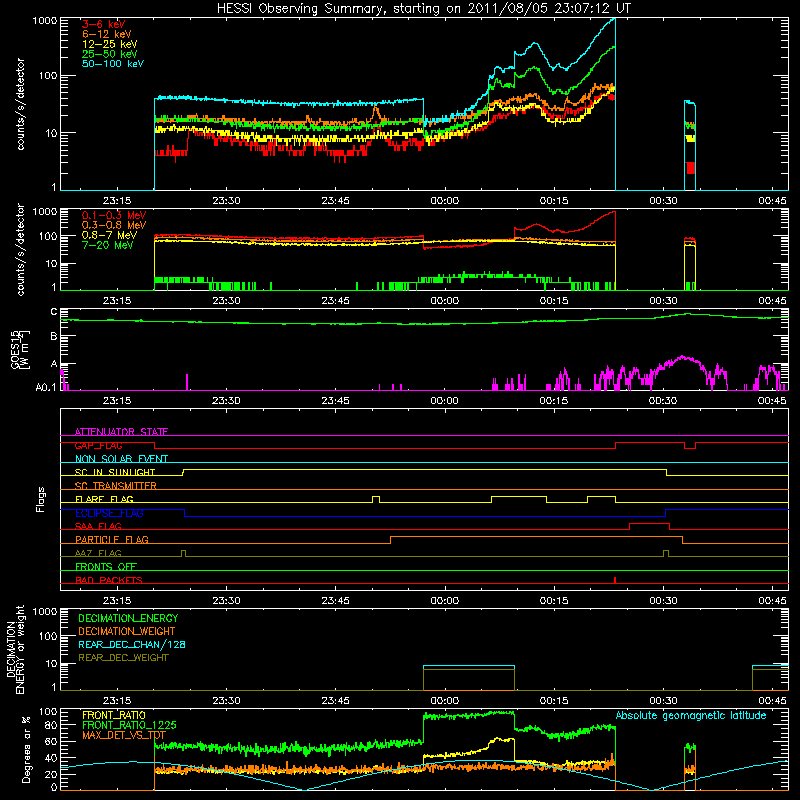The image size is (800, 800).
Task: Click the Absolute geomagnetic latitude label
Action: pos(691,716)
